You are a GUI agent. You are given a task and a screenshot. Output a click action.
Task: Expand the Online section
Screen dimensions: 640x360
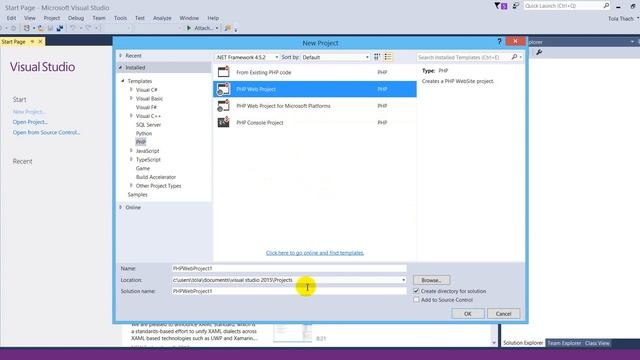(120, 207)
